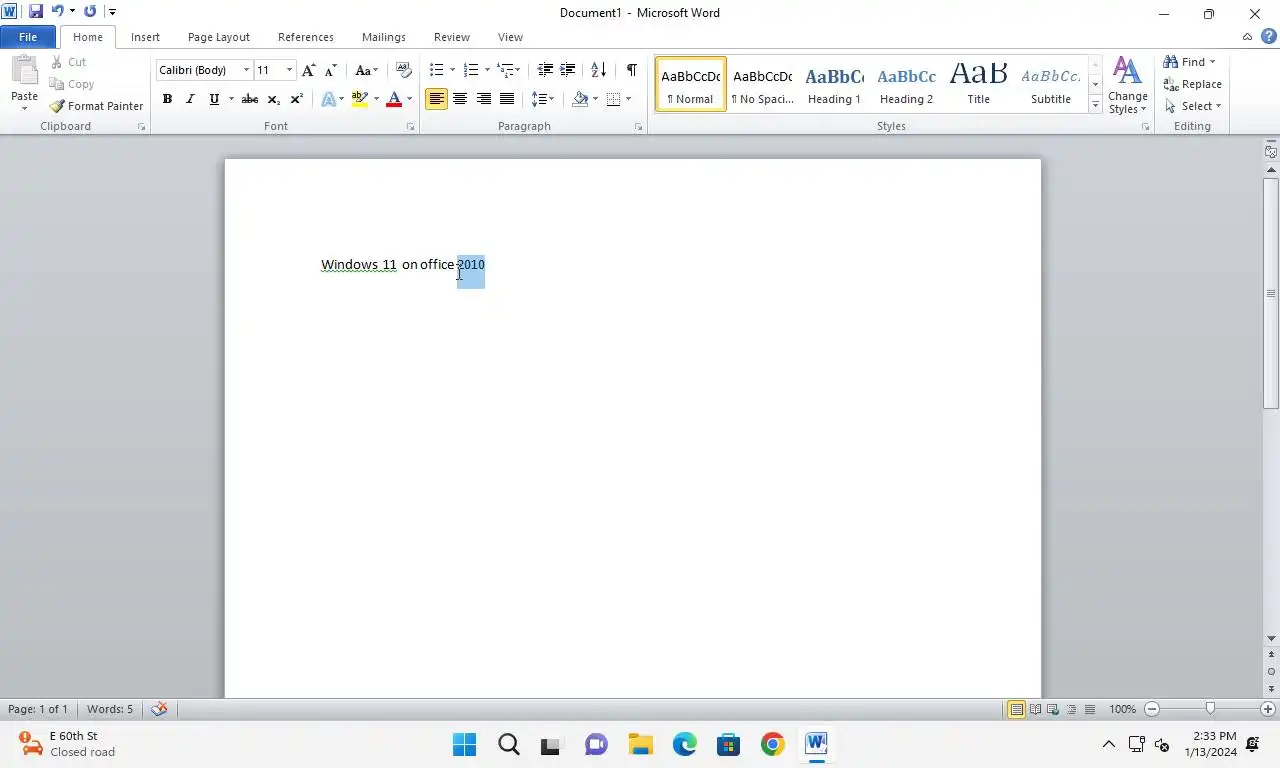Screen dimensions: 1280x768
Task: Apply superscript formatting
Action: point(296,99)
